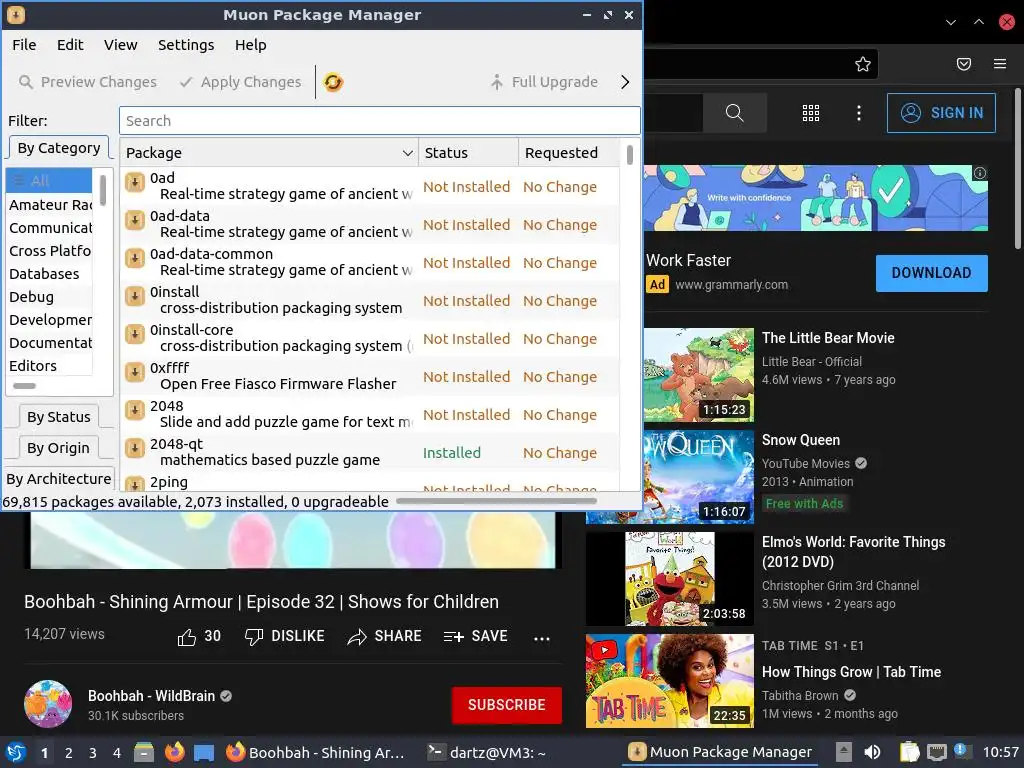Click the ad info icon on the banner

pyautogui.click(x=980, y=173)
